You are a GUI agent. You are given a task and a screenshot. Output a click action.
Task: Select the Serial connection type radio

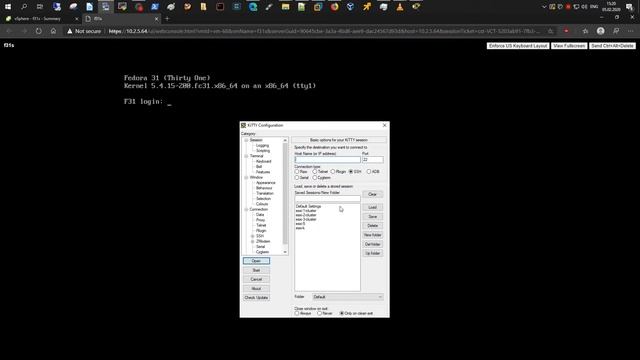(x=297, y=178)
